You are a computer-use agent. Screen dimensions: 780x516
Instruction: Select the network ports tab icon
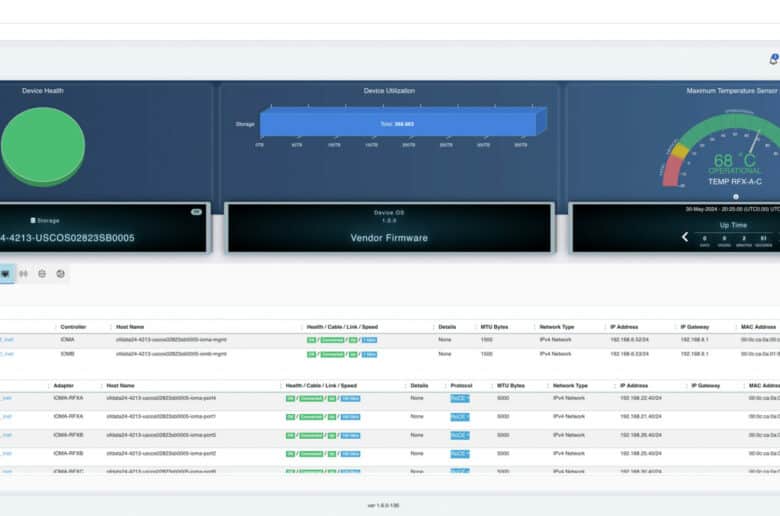tap(5, 274)
